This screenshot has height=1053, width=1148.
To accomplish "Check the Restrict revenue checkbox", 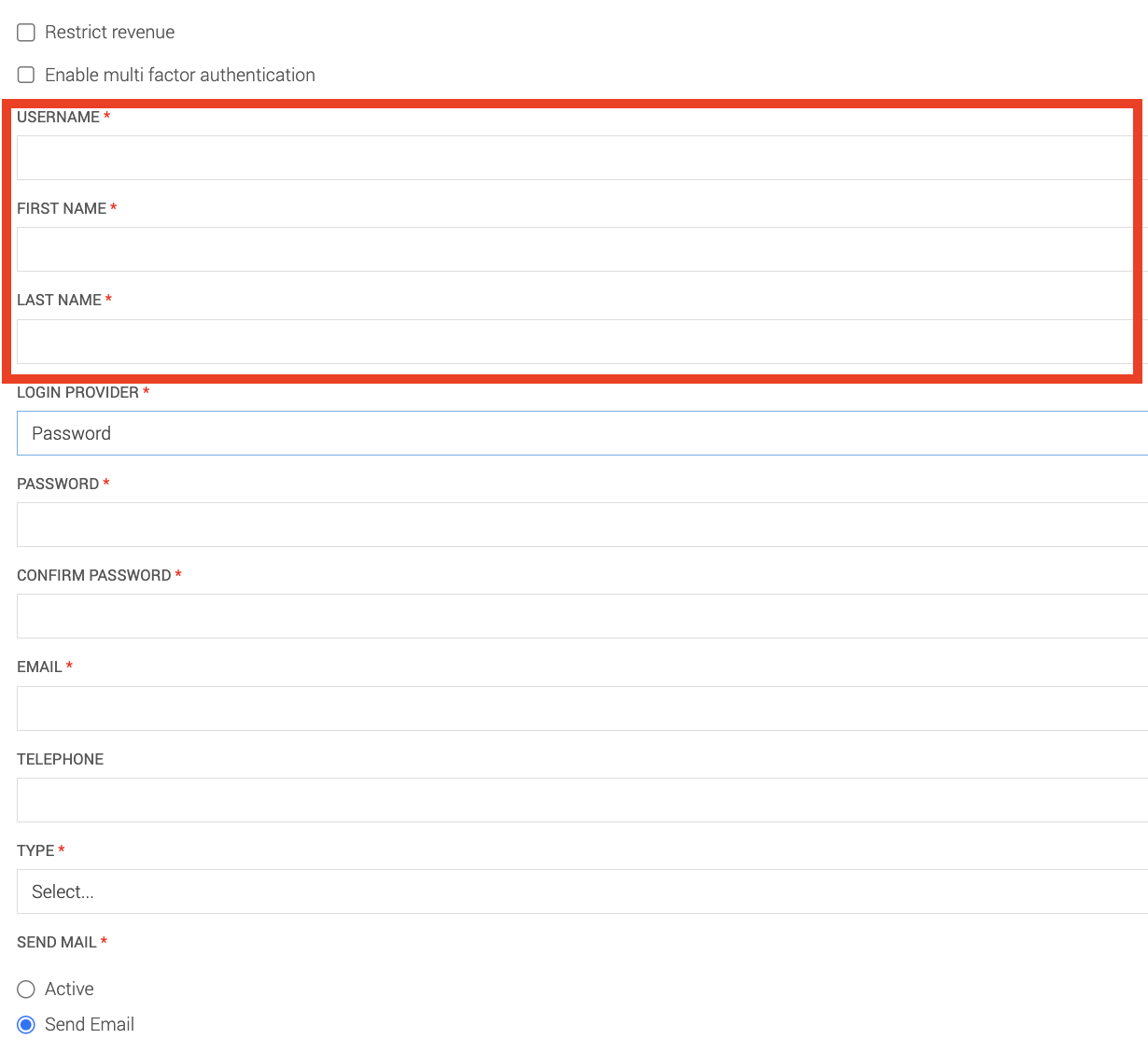I will (26, 33).
